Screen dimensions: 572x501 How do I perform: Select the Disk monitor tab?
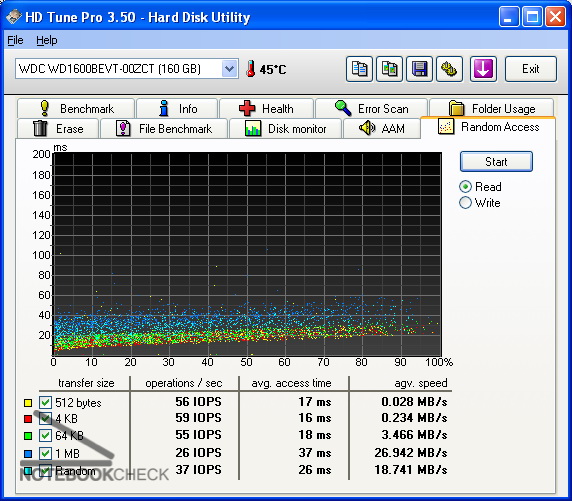coord(285,128)
